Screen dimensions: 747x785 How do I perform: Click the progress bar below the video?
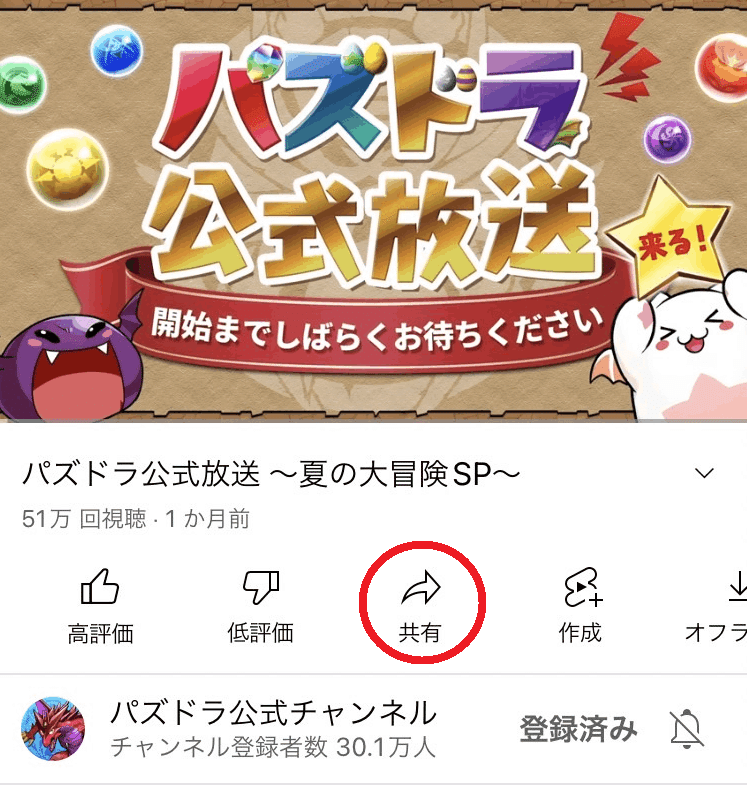(x=374, y=421)
